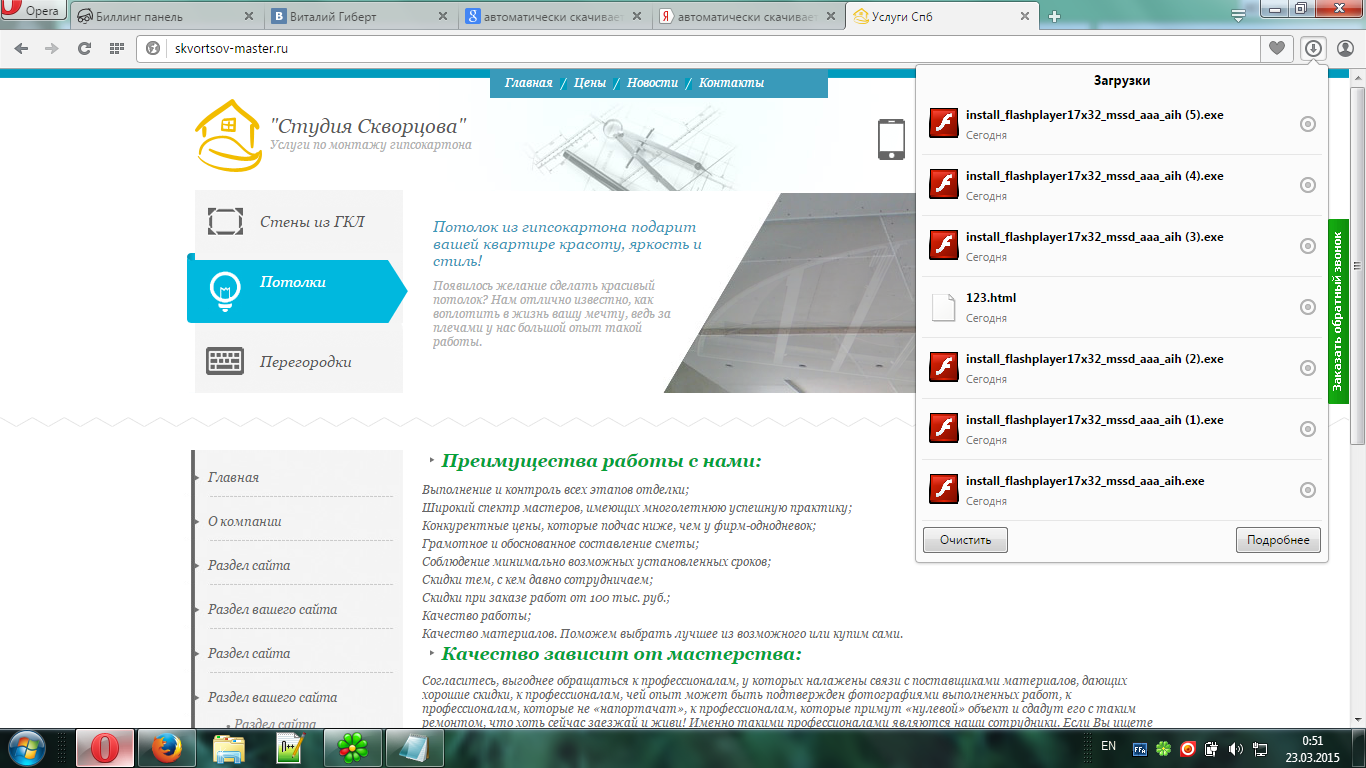Switch to the Биллинг панель tab
Viewport: 1366px width, 768px height.
pyautogui.click(x=165, y=16)
